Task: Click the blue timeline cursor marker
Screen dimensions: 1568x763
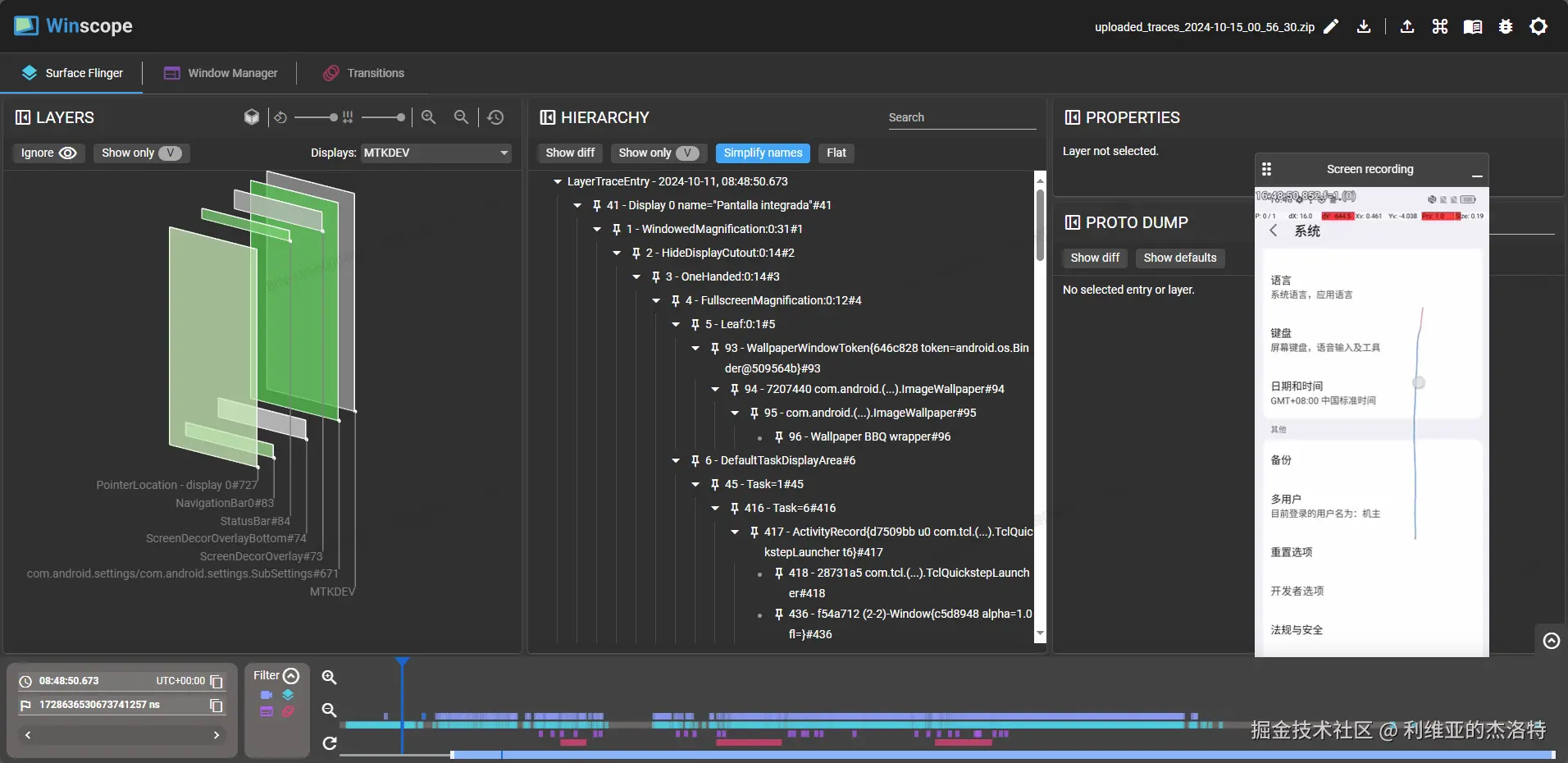Action: click(x=402, y=662)
